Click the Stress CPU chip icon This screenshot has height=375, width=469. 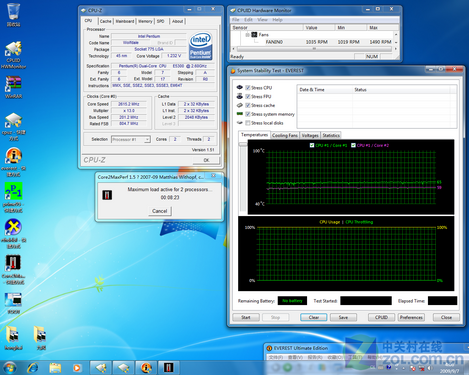239,87
